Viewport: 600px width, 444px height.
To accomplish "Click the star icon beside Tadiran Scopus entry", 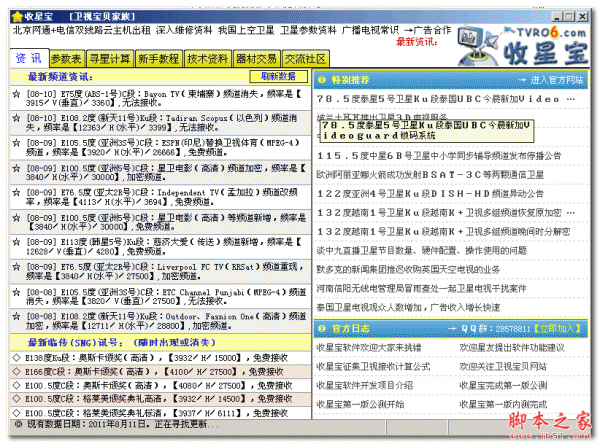I will coord(16,118).
